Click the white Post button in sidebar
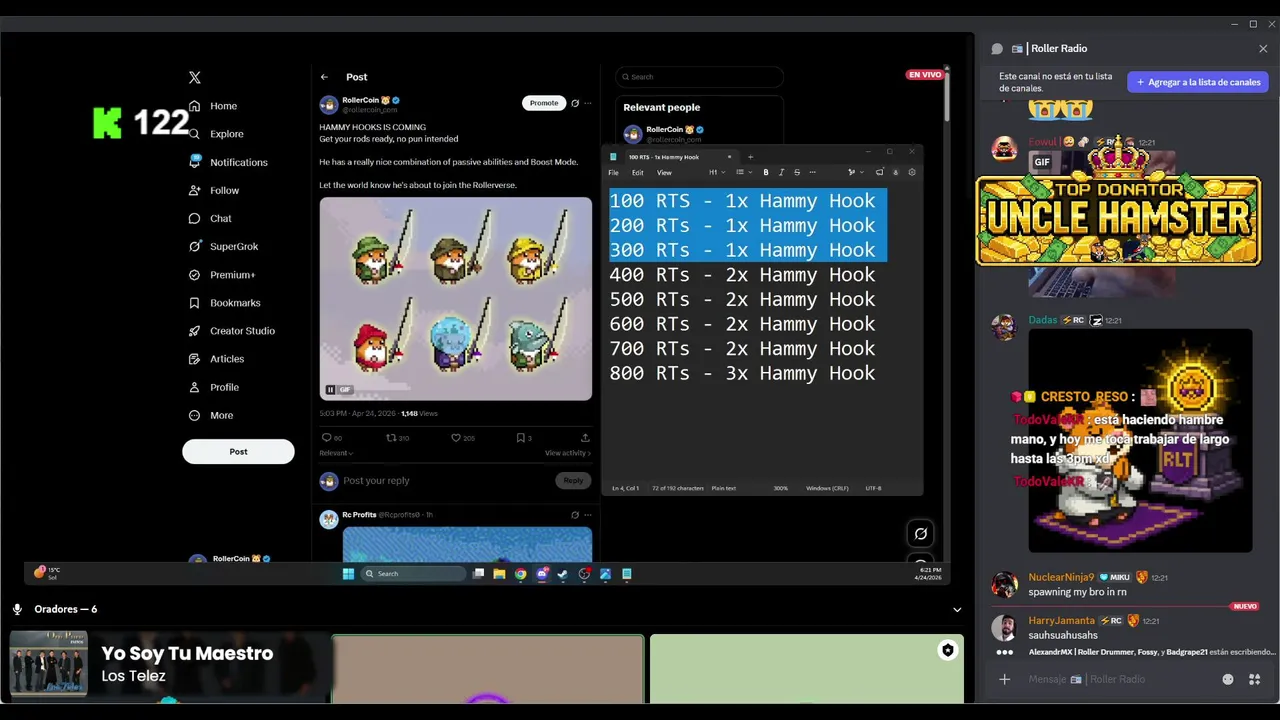1280x720 pixels. click(x=238, y=451)
